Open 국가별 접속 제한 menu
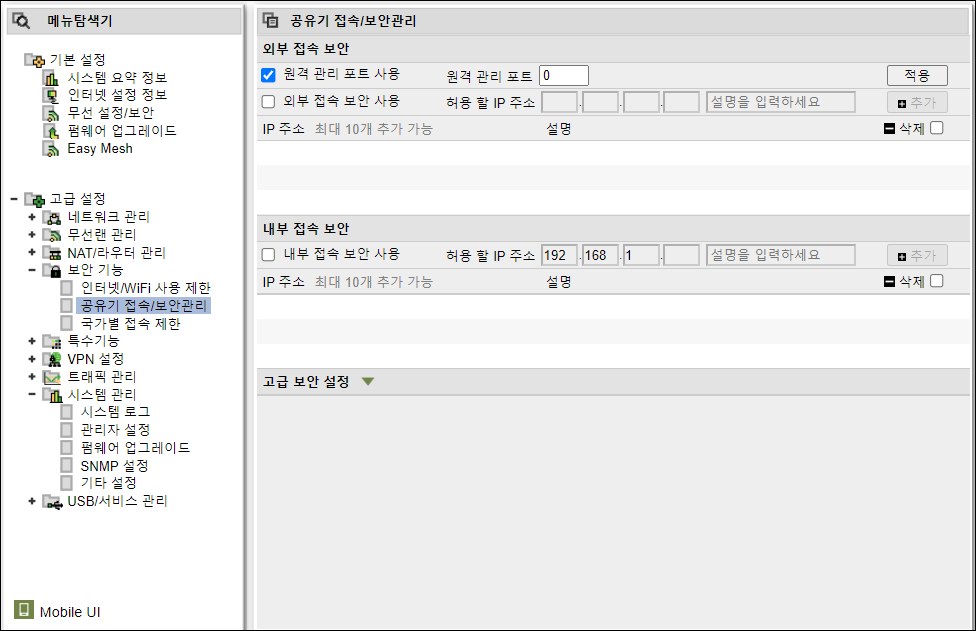The width and height of the screenshot is (976, 631). (x=131, y=324)
